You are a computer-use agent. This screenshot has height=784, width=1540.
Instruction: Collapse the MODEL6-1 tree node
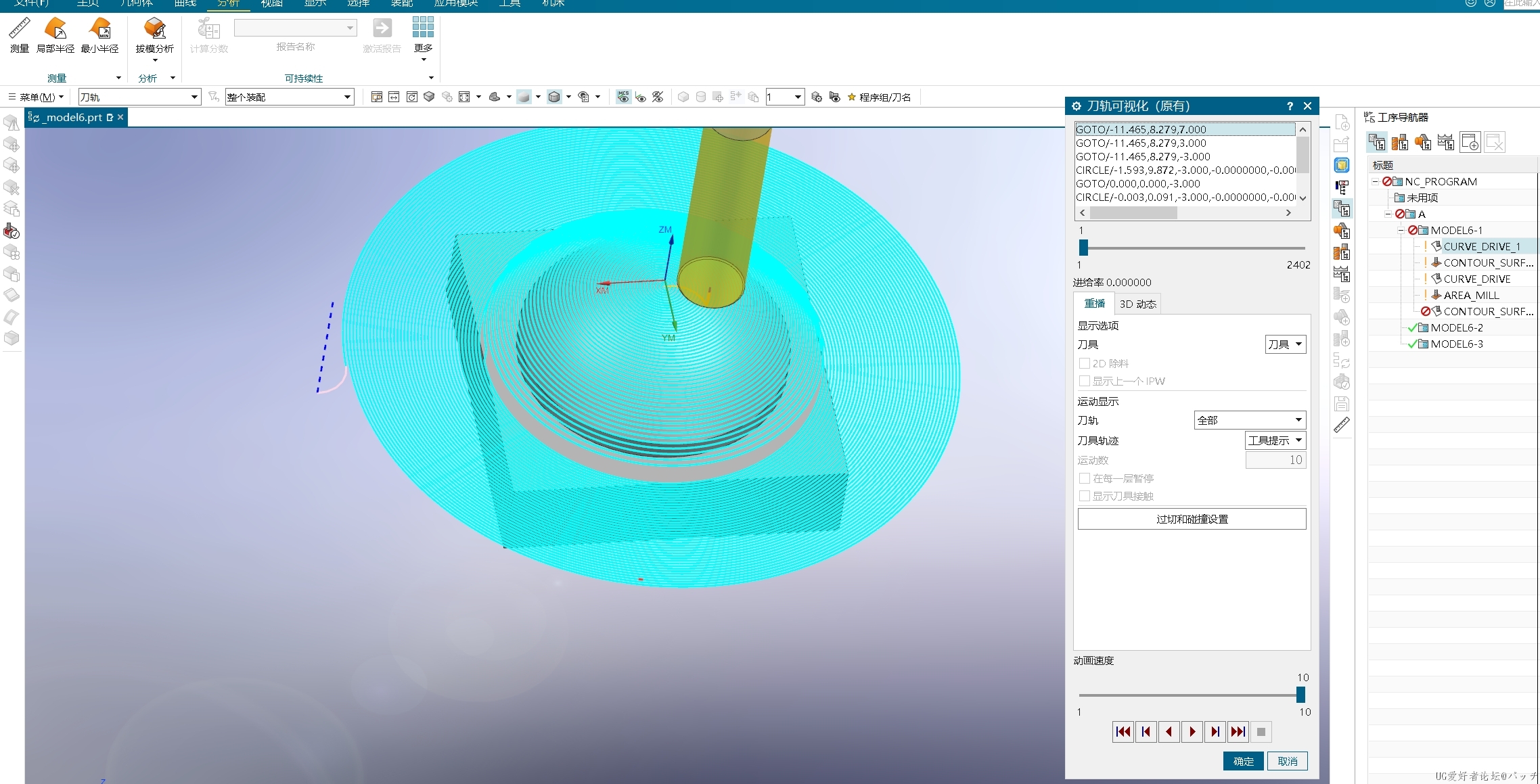[x=1401, y=230]
